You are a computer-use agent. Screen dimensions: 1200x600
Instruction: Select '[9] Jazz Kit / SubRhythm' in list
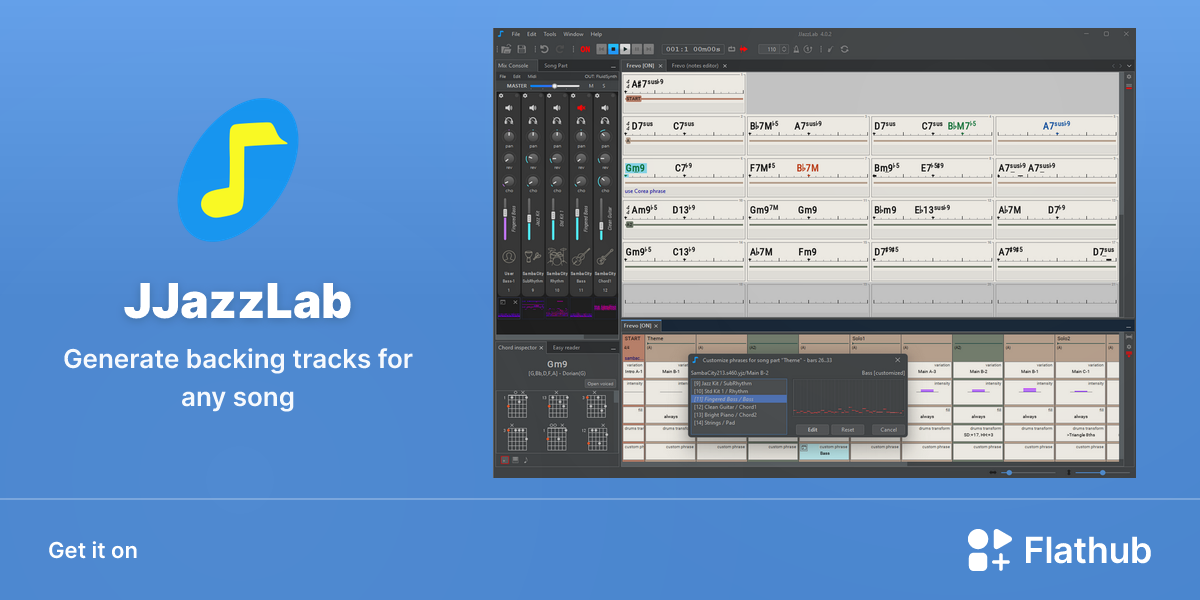tap(739, 384)
